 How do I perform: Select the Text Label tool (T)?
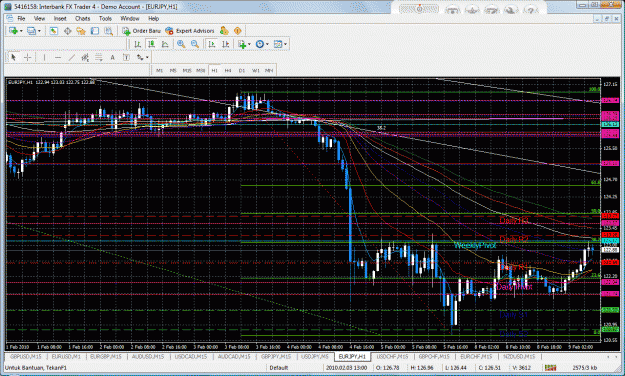pos(126,57)
